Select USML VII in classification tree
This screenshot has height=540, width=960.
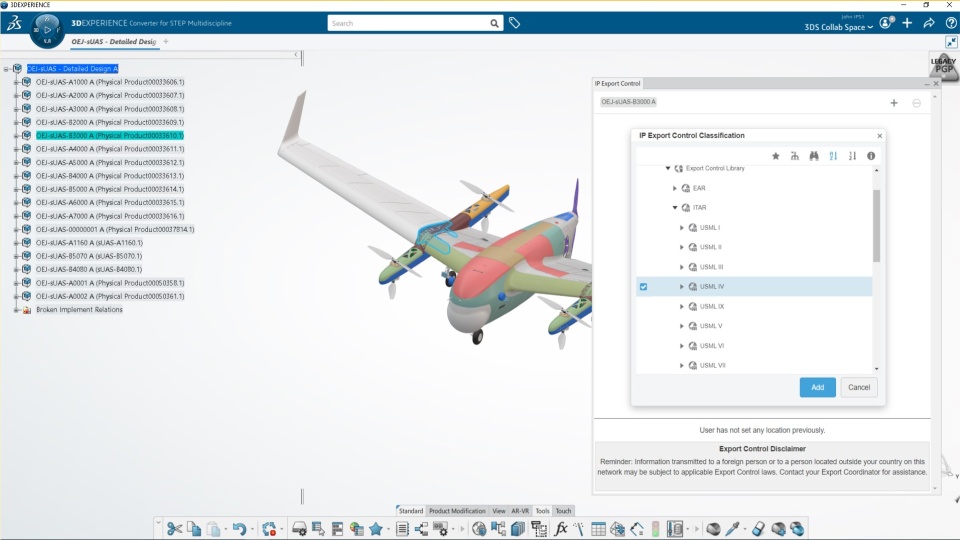point(712,366)
